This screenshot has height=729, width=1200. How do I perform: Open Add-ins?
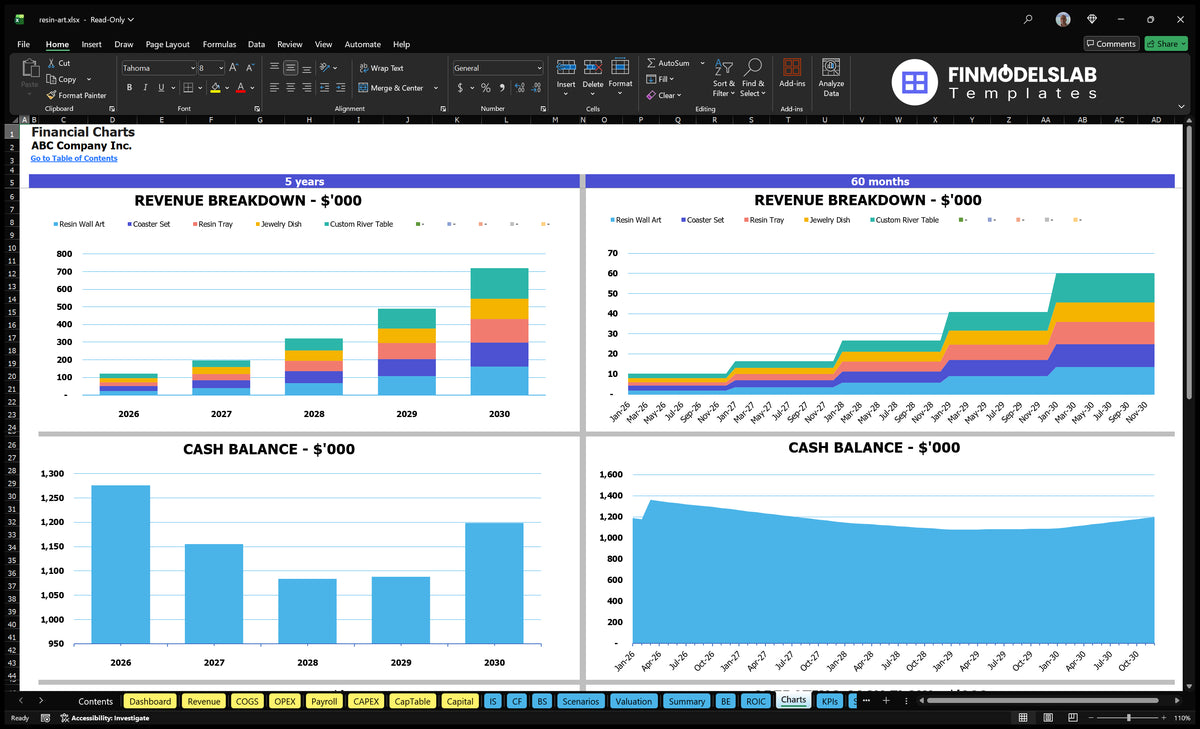[x=792, y=72]
